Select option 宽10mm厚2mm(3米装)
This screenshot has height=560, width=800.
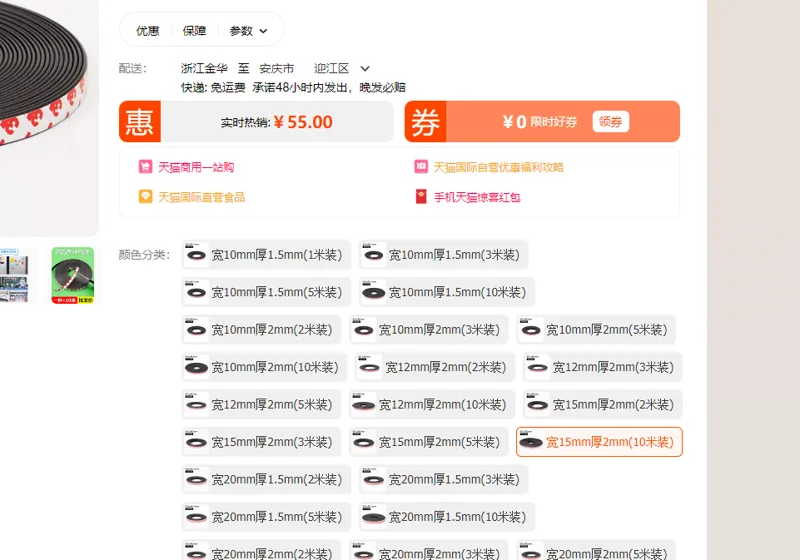pyautogui.click(x=429, y=329)
